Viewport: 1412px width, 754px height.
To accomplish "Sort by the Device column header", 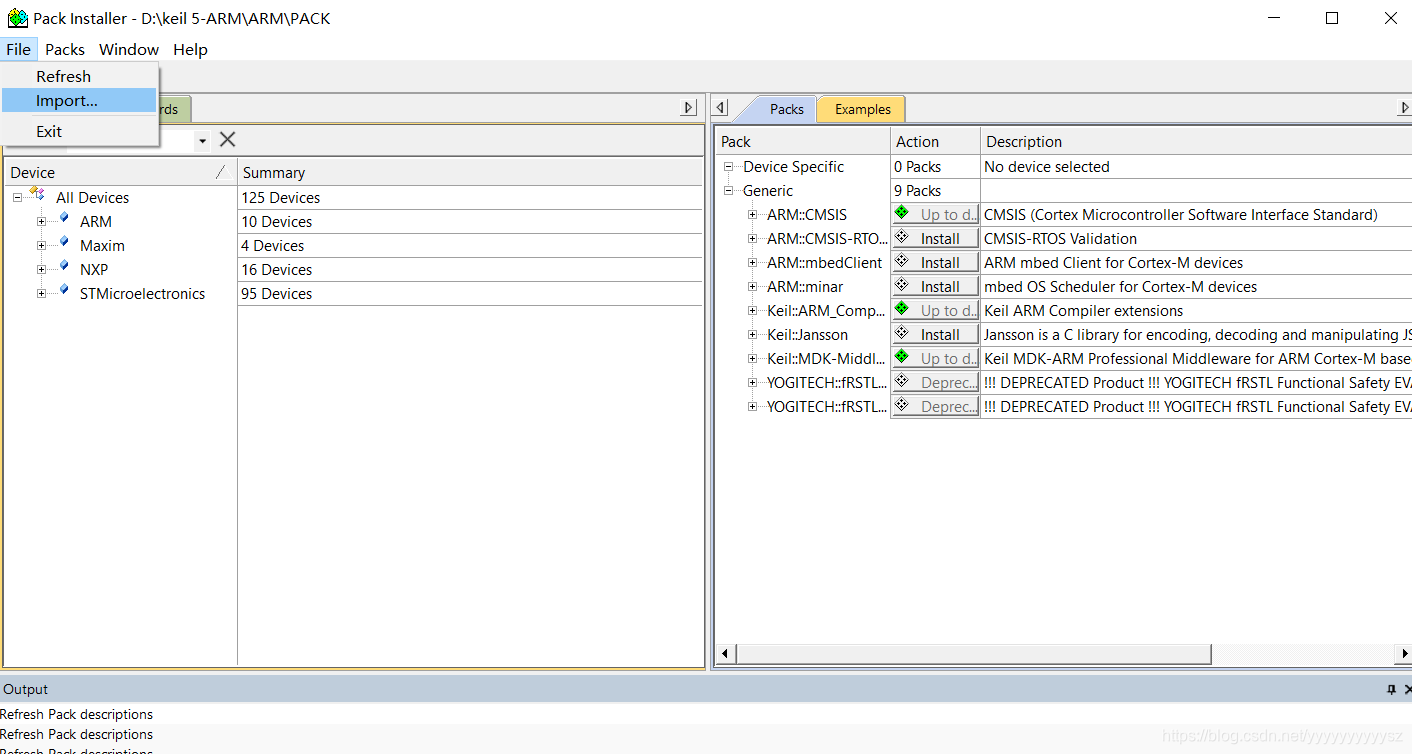I will click(x=120, y=172).
